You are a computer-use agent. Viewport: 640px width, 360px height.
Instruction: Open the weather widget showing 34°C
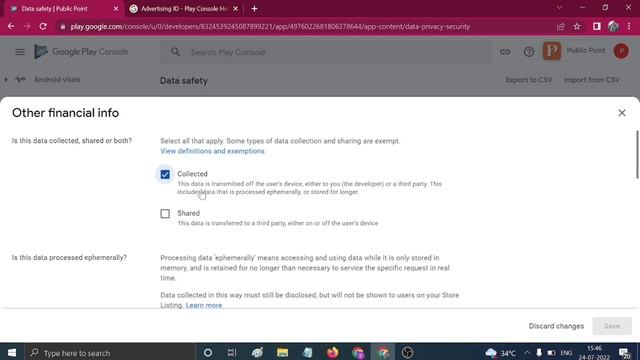pos(501,353)
